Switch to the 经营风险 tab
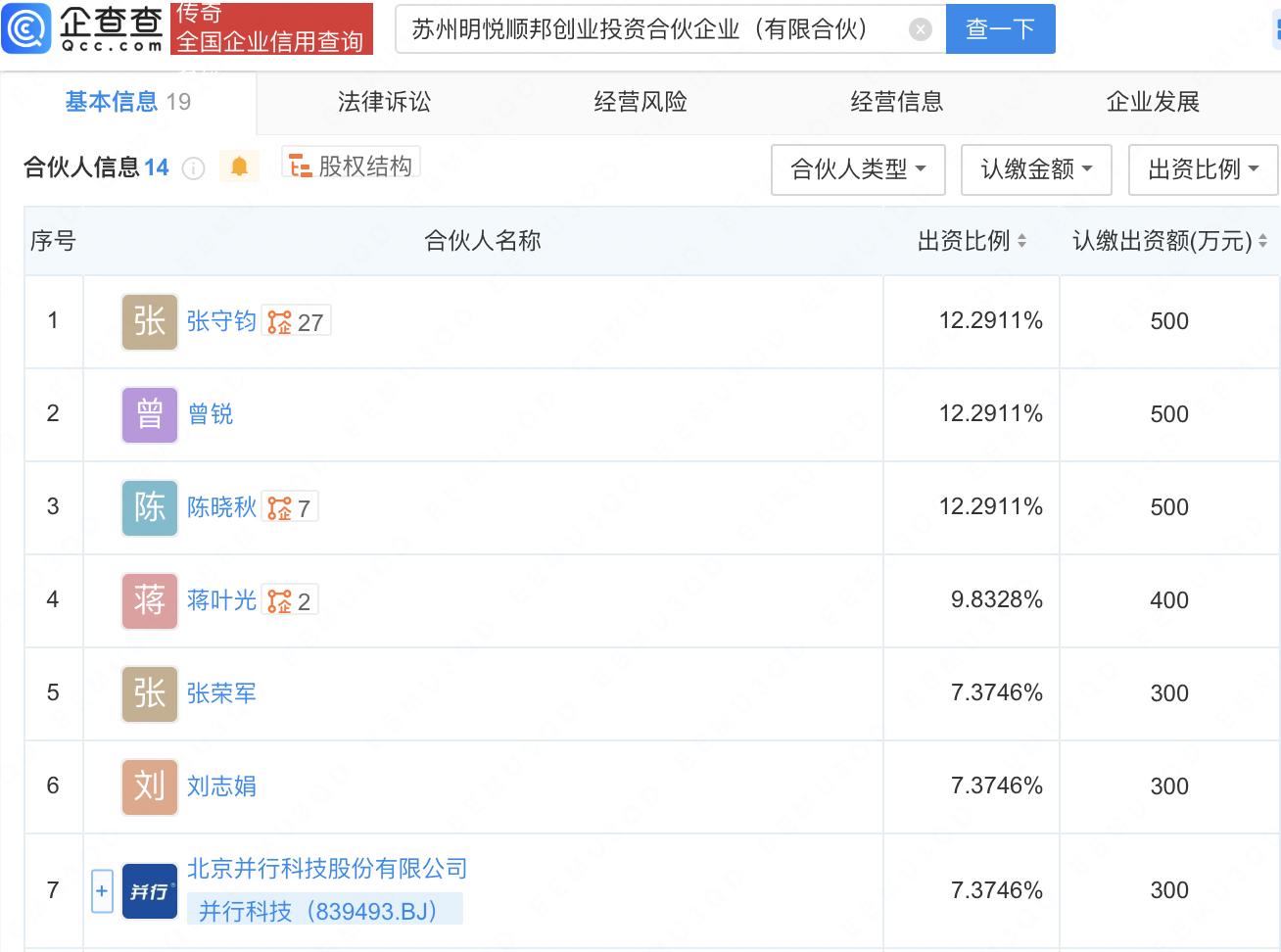This screenshot has height=952, width=1281. pyautogui.click(x=640, y=102)
